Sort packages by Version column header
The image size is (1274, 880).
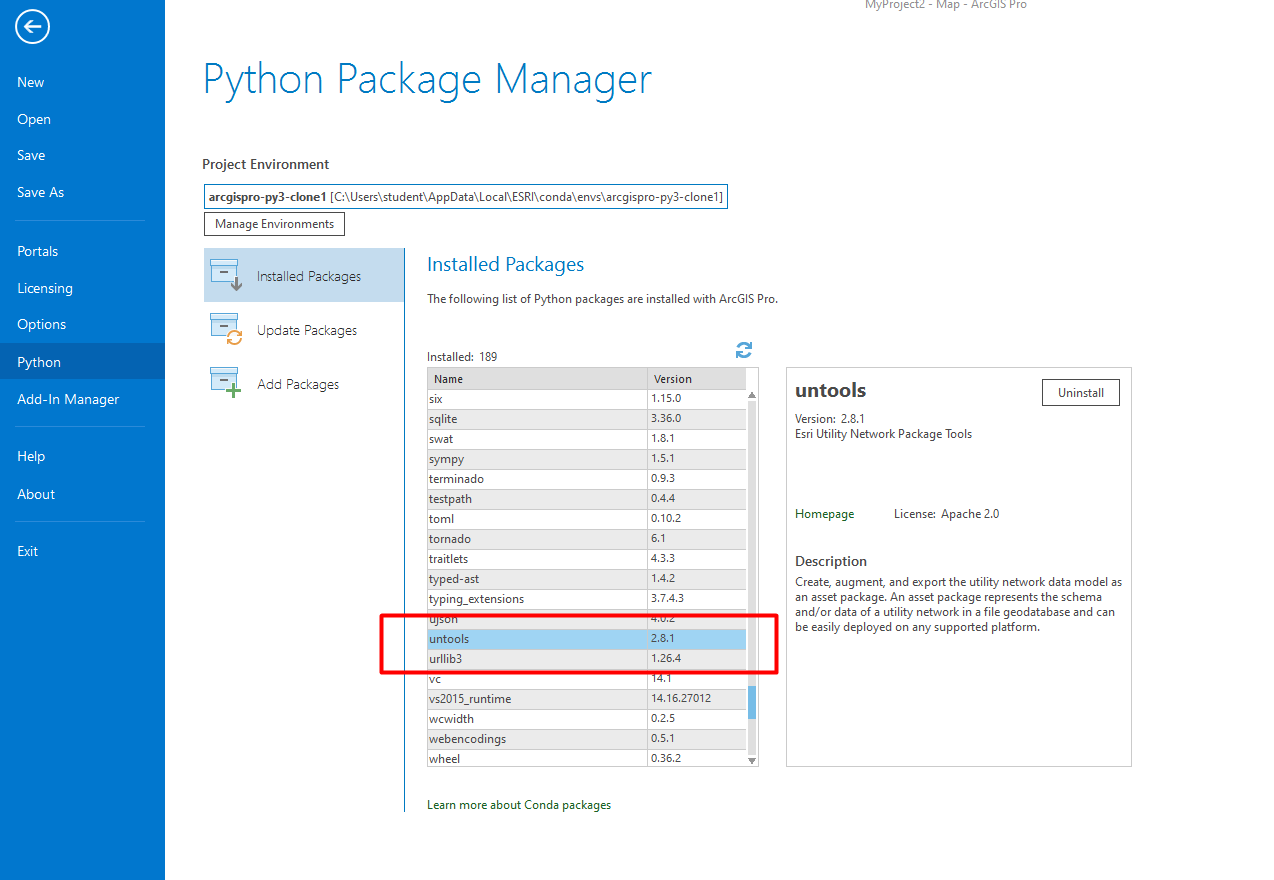tap(696, 379)
